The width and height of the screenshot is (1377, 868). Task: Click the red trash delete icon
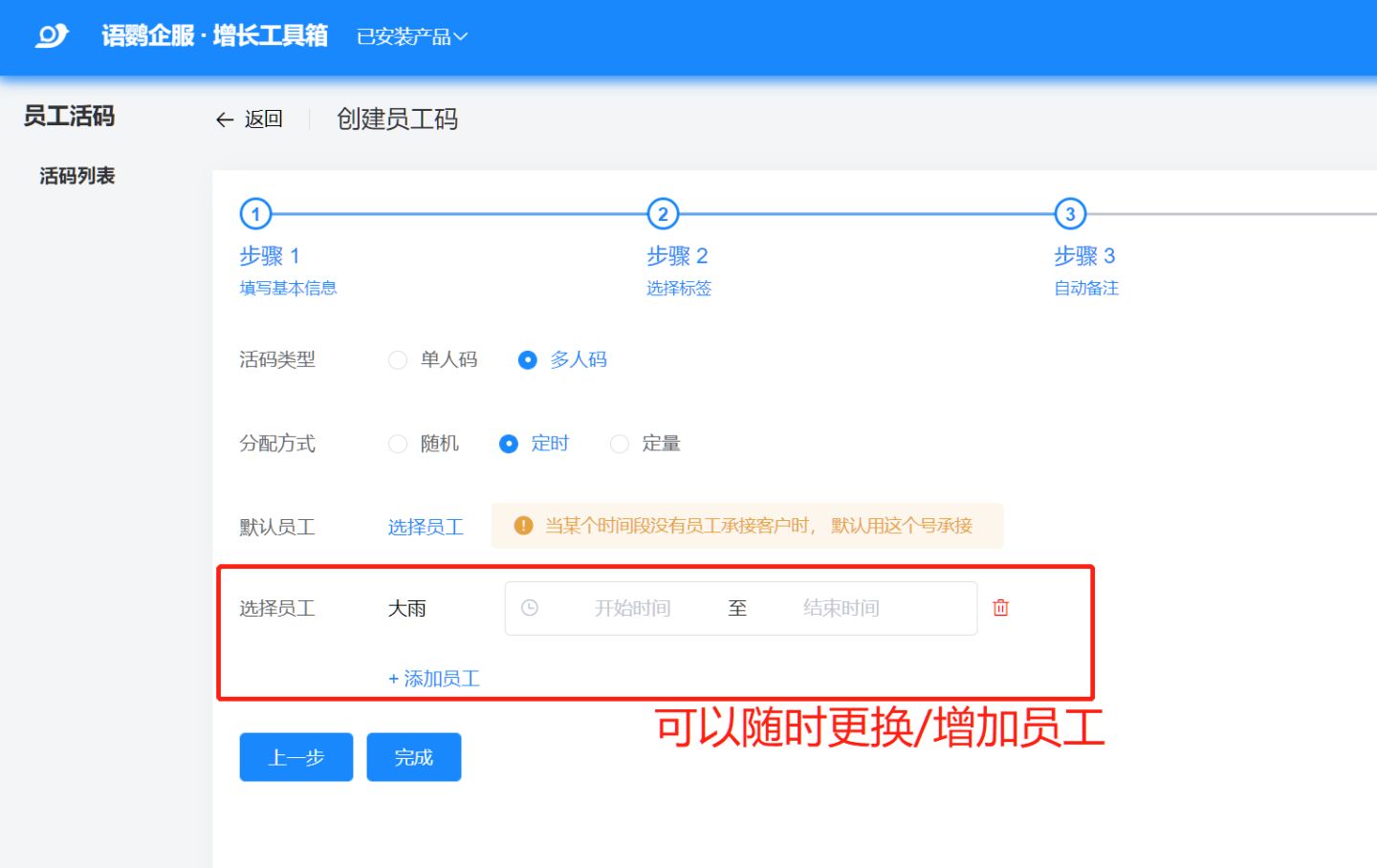[1000, 608]
